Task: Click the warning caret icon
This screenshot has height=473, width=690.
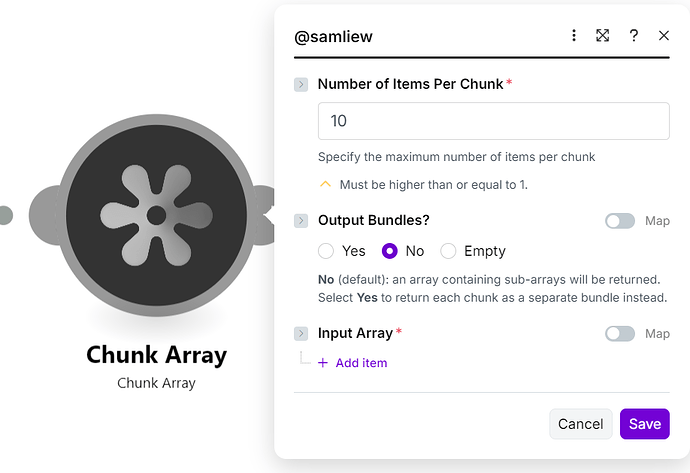Action: point(325,184)
